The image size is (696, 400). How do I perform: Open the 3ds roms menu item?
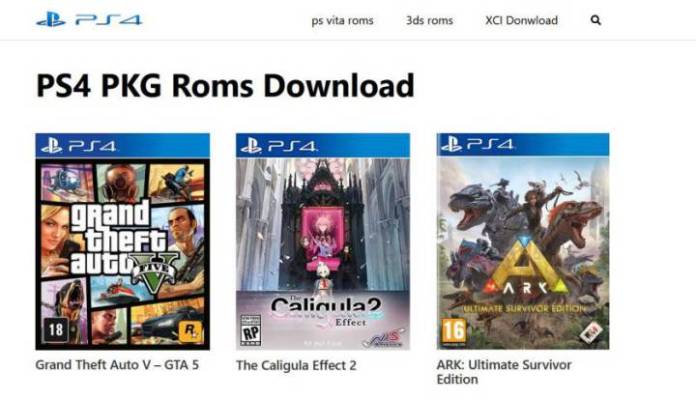429,20
